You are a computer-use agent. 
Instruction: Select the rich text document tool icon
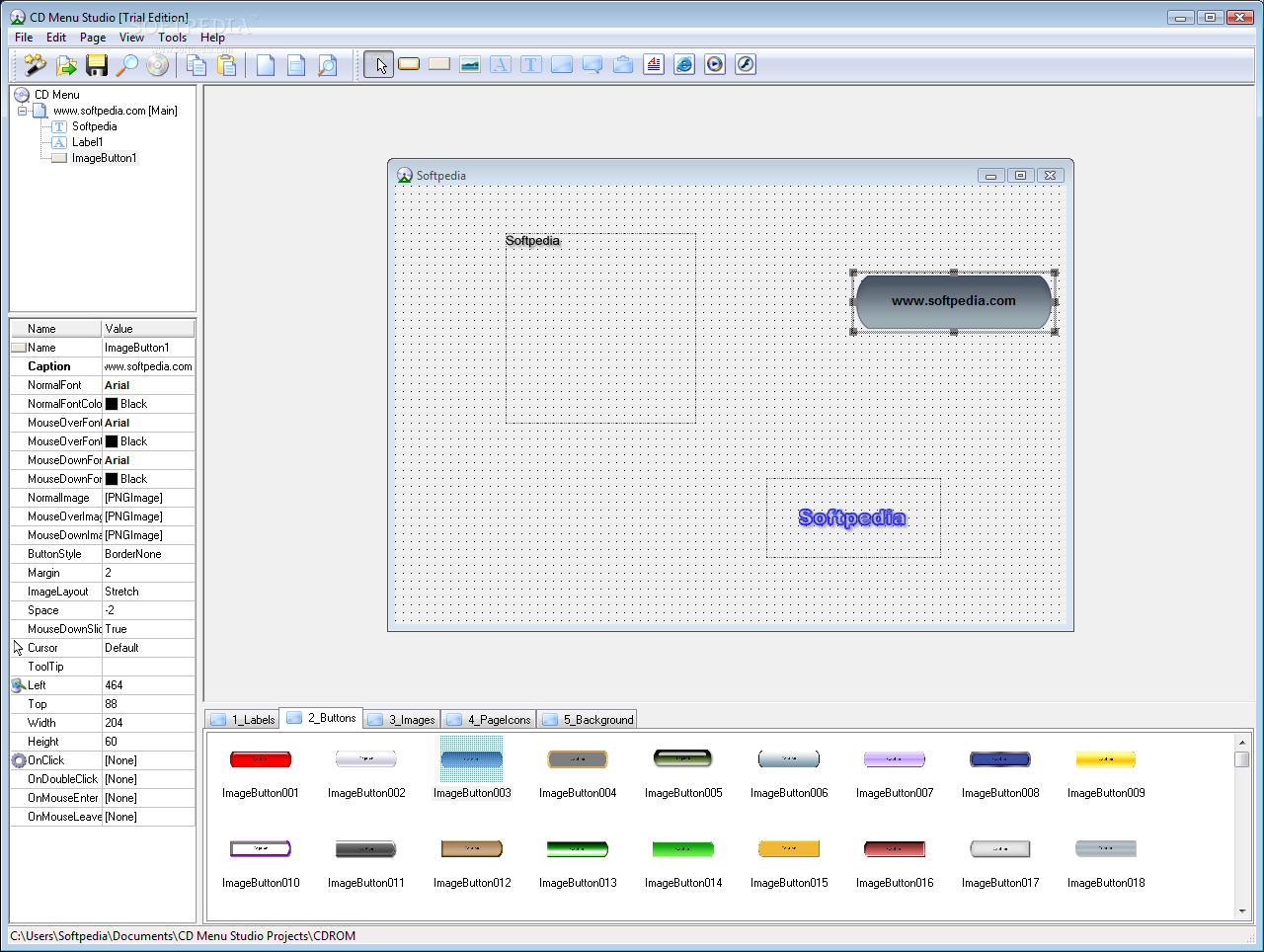point(654,64)
